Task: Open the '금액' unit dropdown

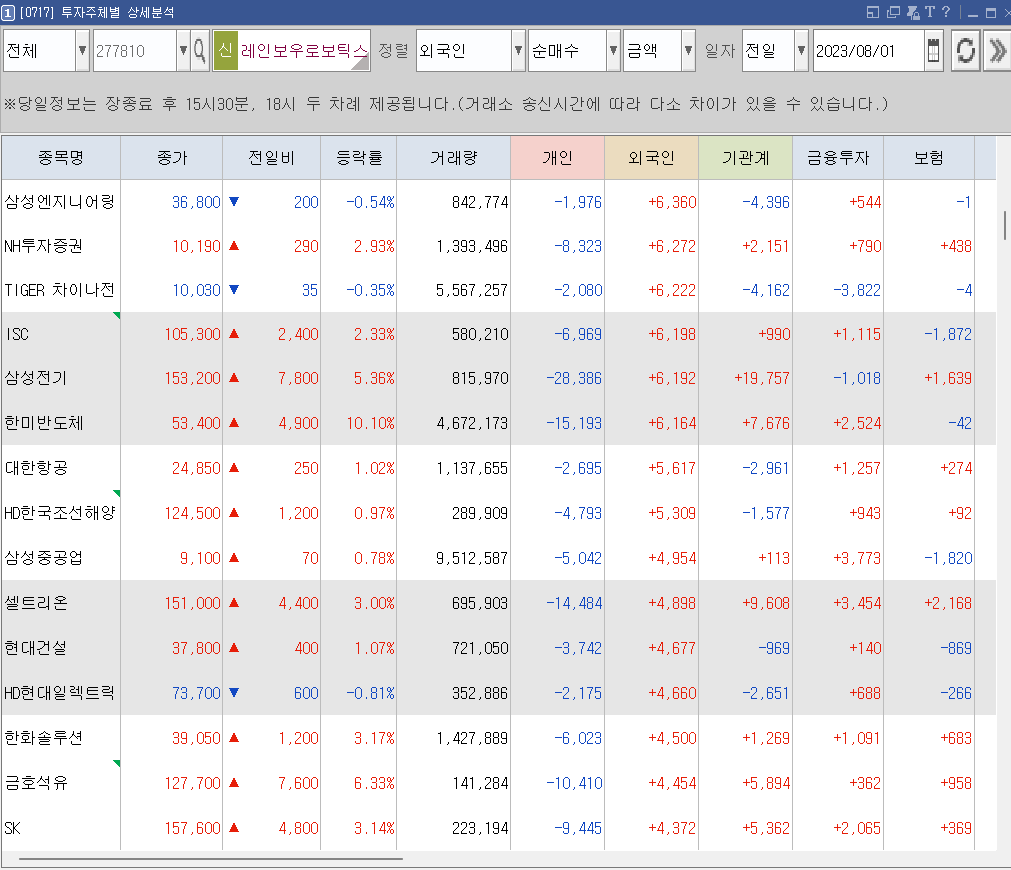Action: (x=689, y=50)
